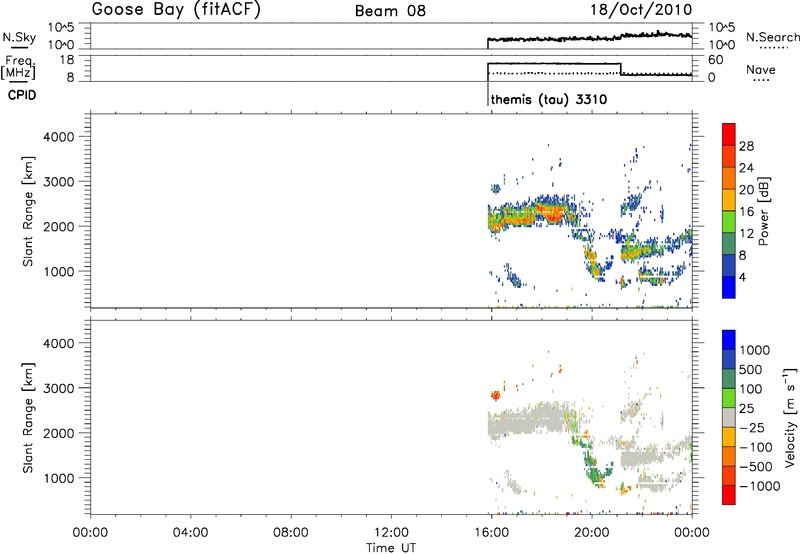800x554 pixels.
Task: Click the 'themis (tau) 3310' annotation
Action: (x=549, y=99)
